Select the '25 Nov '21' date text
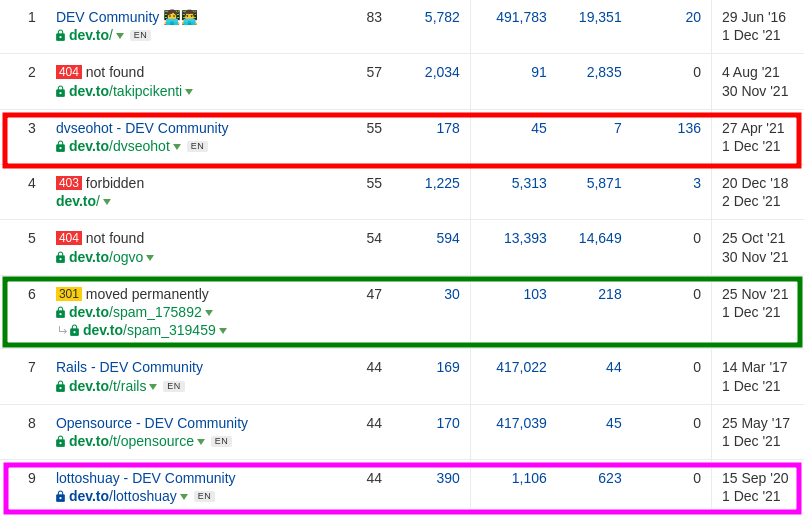 [755, 294]
